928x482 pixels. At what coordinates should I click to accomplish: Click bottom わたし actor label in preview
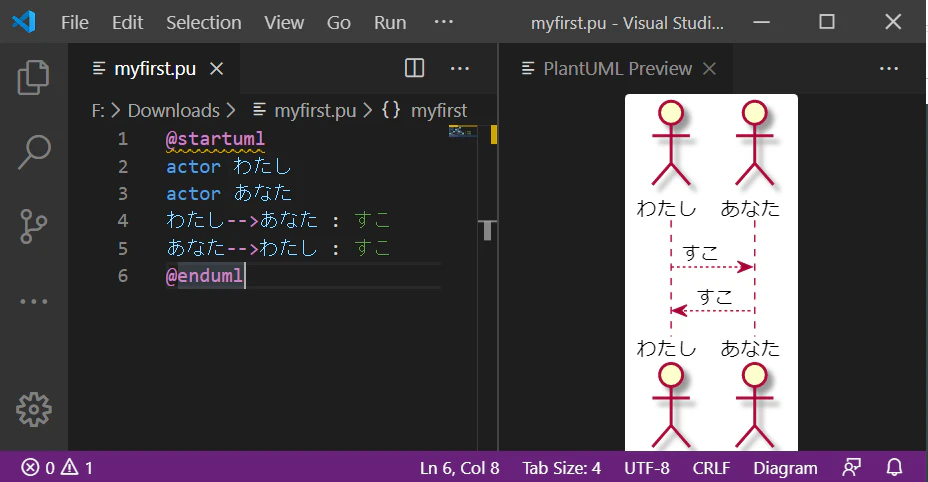pyautogui.click(x=666, y=348)
